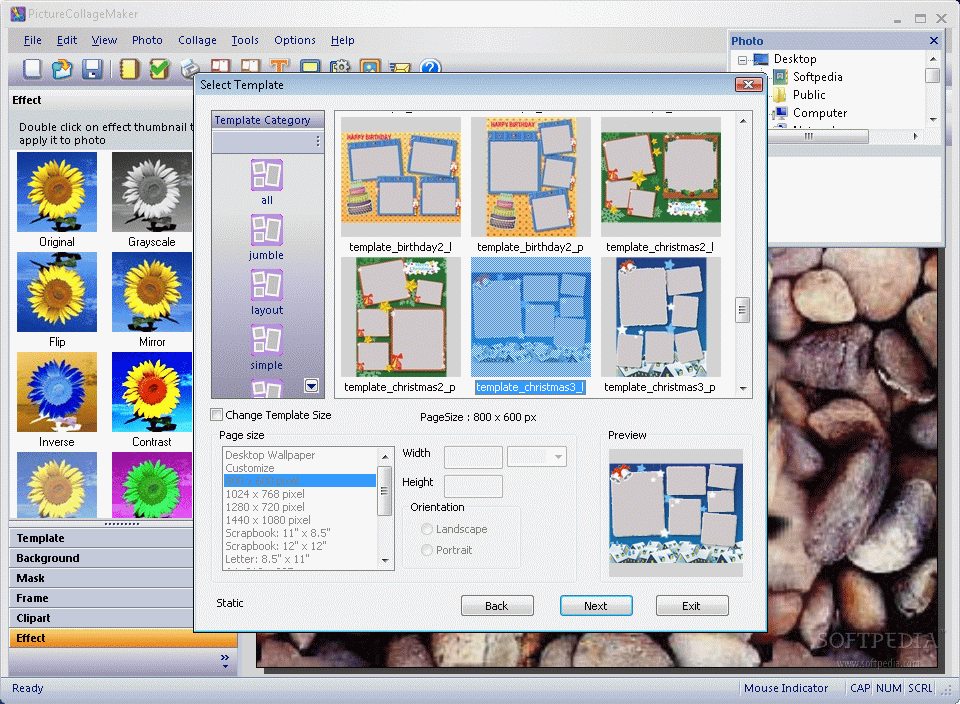Screen dimensions: 960x704
Task: Select the Public folder in Photo panel
Action: pos(809,95)
